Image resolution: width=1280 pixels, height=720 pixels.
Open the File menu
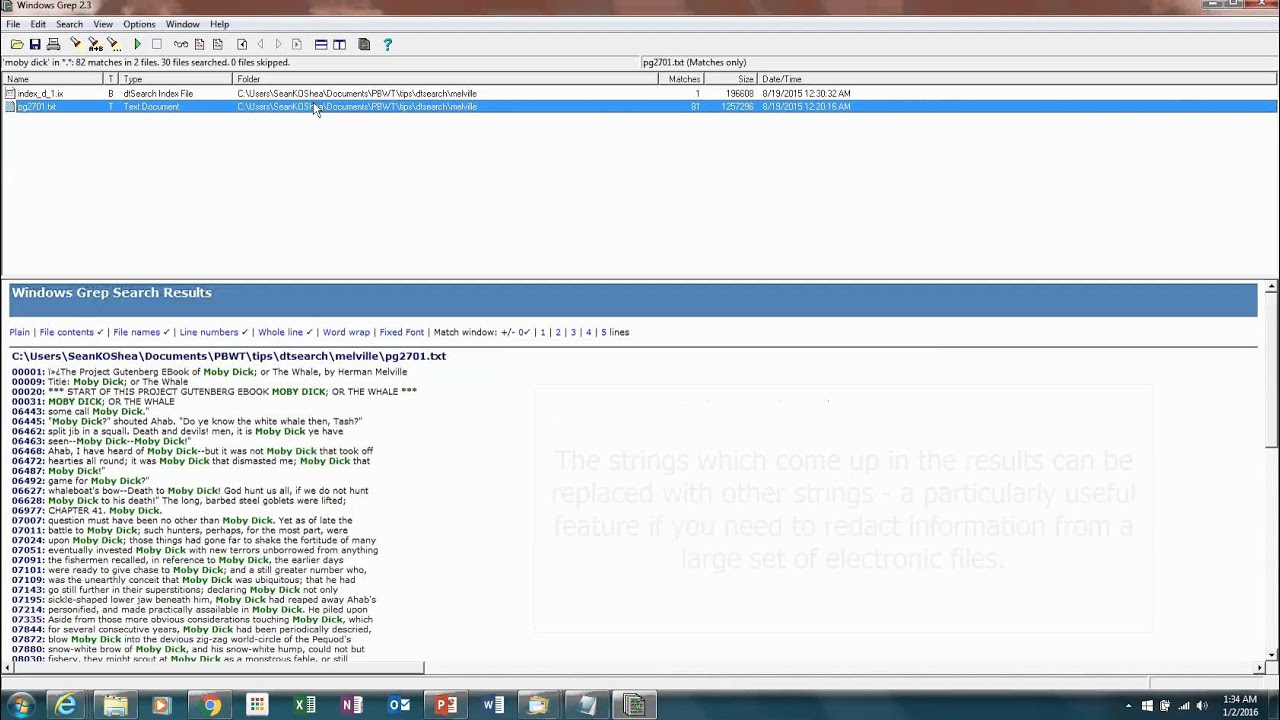tap(13, 24)
